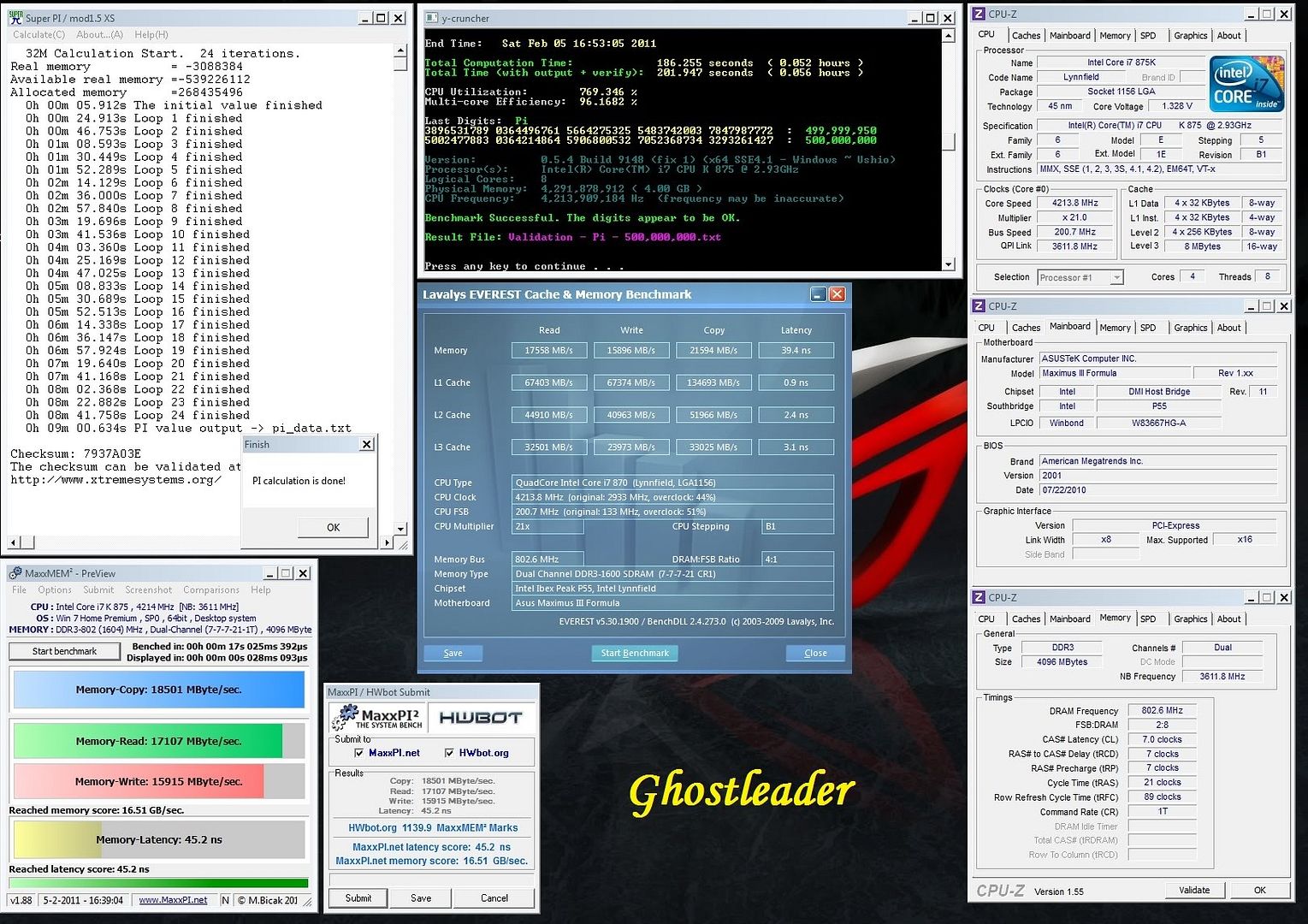Click Name field Intel Core i7 875K
Viewport: 1308px width, 924px height.
click(1122, 62)
